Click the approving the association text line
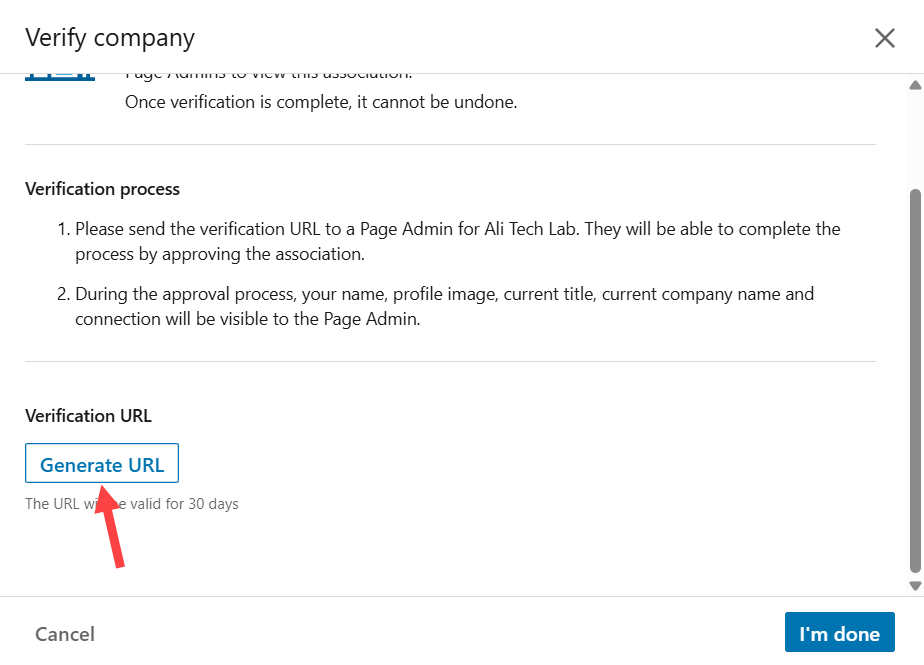Viewport: 924px width, 665px height. (x=218, y=254)
